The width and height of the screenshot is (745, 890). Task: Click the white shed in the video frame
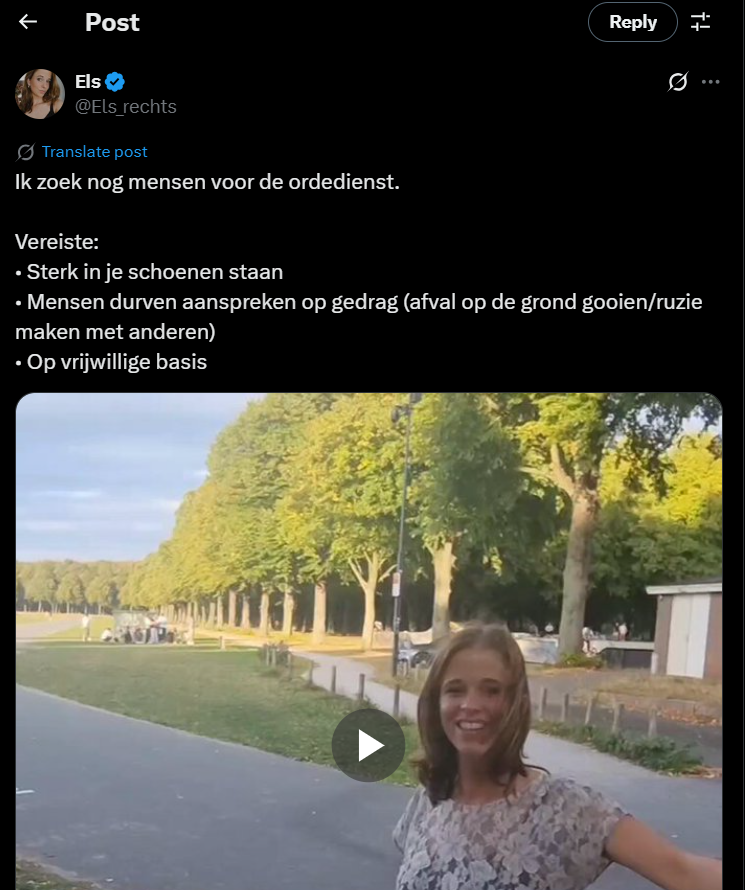(687, 630)
